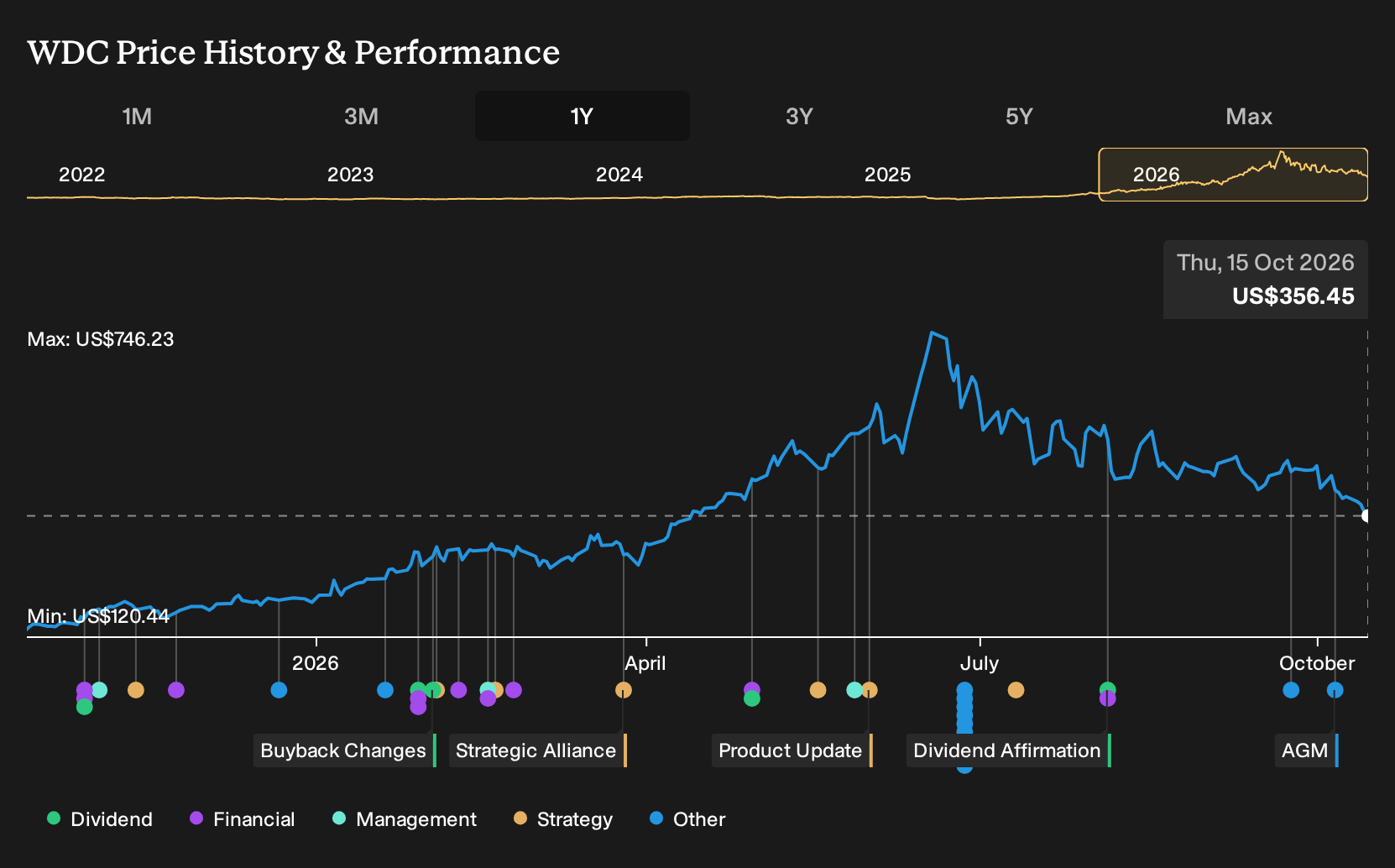Click the only green Dividend dot between April and July
Image resolution: width=1395 pixels, height=868 pixels.
[x=752, y=698]
